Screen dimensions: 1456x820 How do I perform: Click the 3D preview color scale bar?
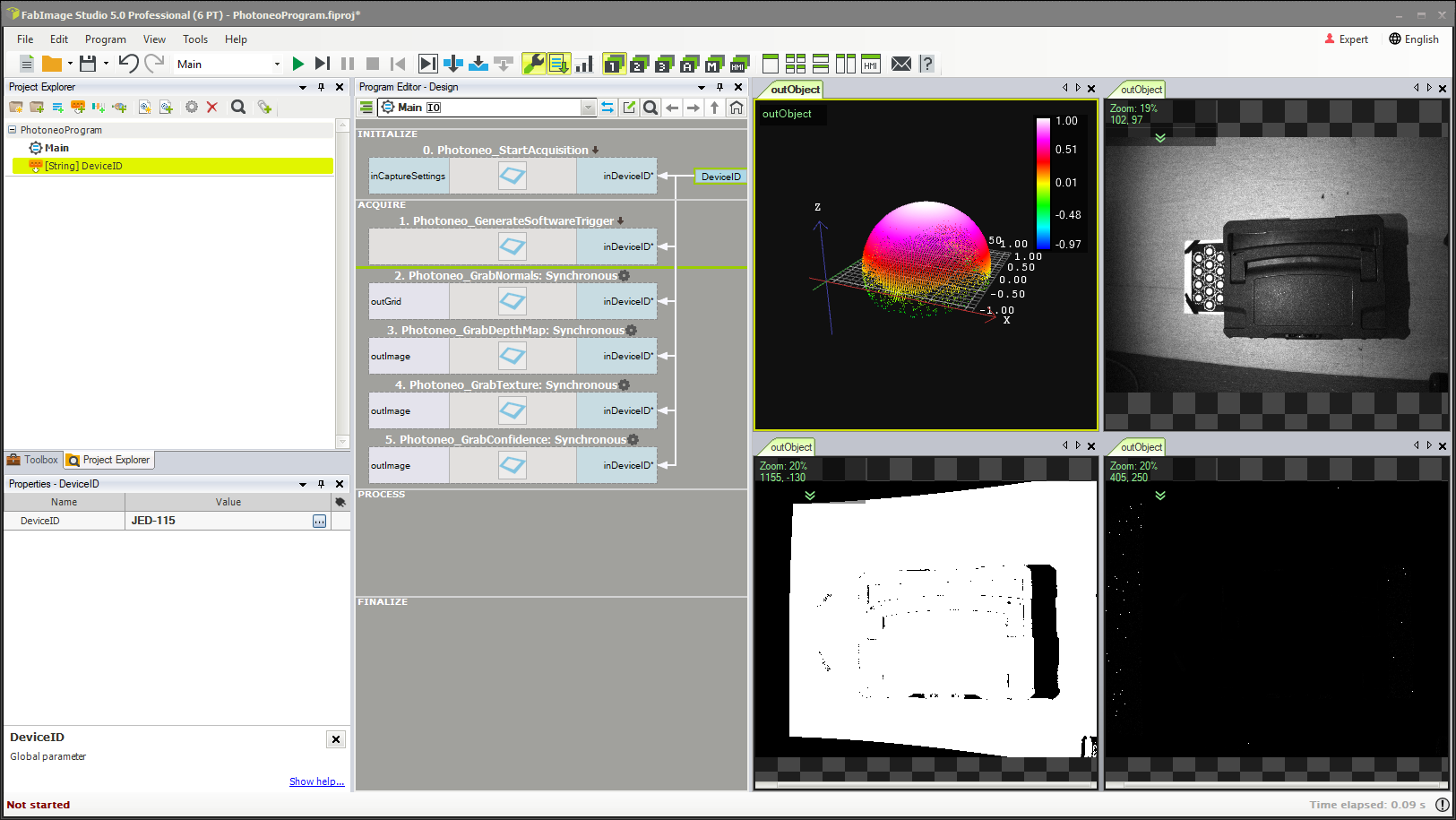[1043, 183]
